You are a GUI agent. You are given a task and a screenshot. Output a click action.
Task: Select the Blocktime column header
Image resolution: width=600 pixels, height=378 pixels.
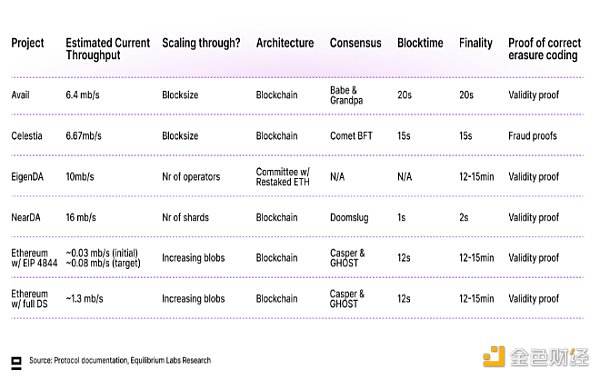pyautogui.click(x=420, y=43)
